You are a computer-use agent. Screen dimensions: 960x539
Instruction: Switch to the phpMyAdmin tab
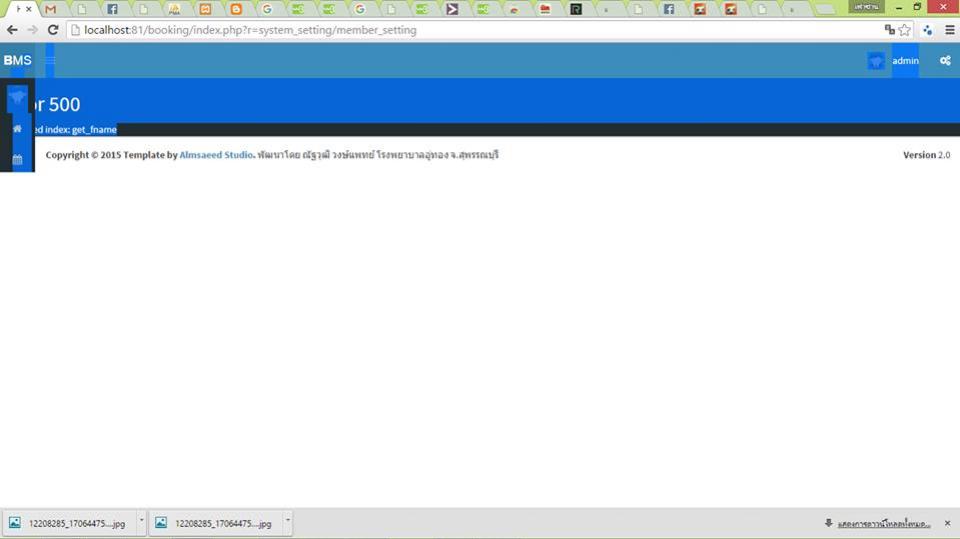point(174,9)
